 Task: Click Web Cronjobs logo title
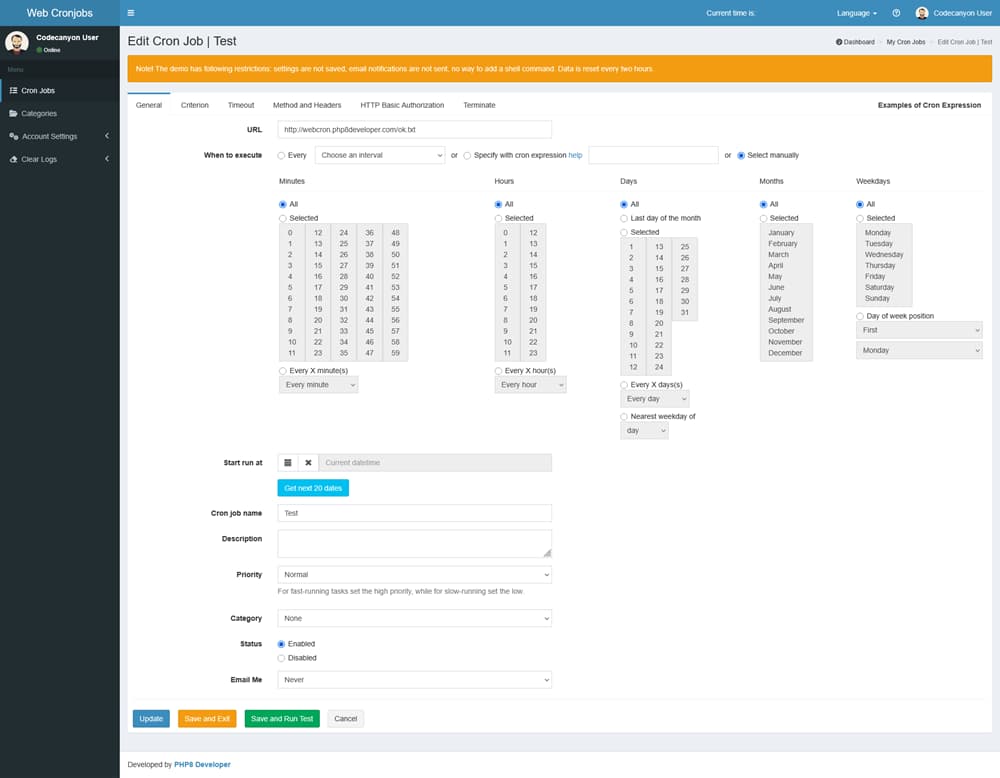59,13
